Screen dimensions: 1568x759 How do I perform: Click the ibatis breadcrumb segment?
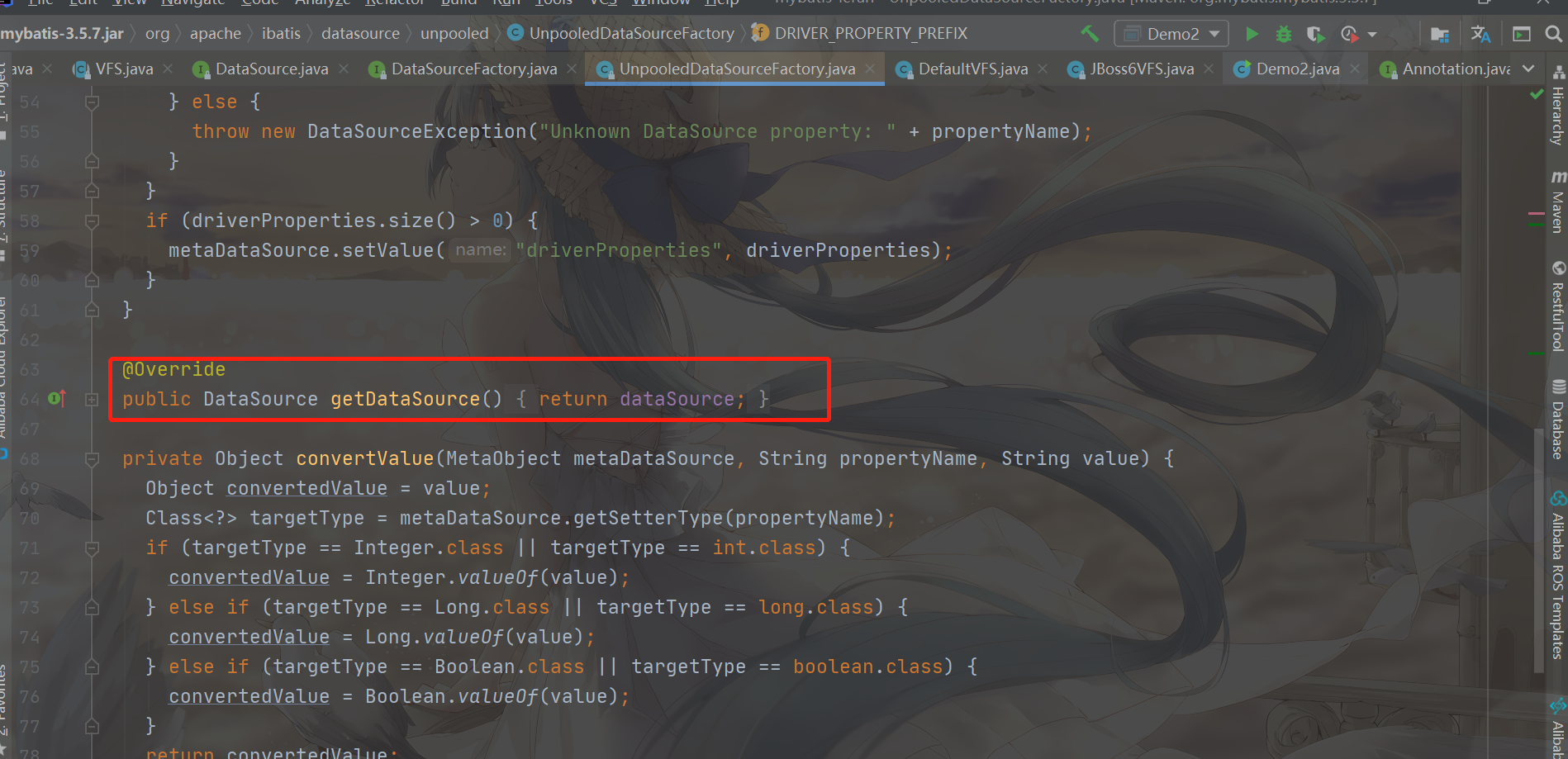point(281,34)
